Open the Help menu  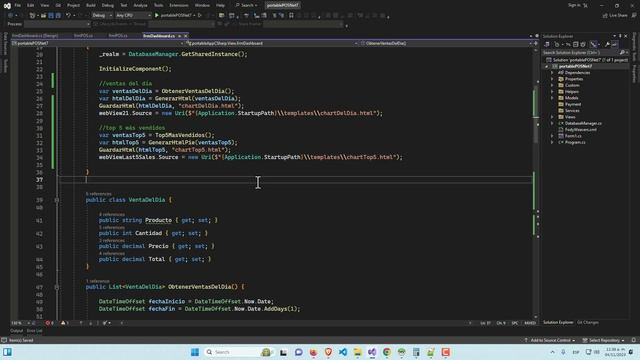coord(220,5)
